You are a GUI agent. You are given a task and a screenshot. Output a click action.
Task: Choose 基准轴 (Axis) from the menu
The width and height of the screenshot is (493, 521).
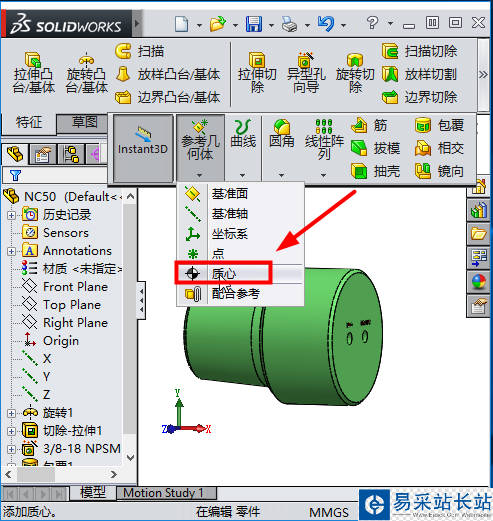click(240, 214)
